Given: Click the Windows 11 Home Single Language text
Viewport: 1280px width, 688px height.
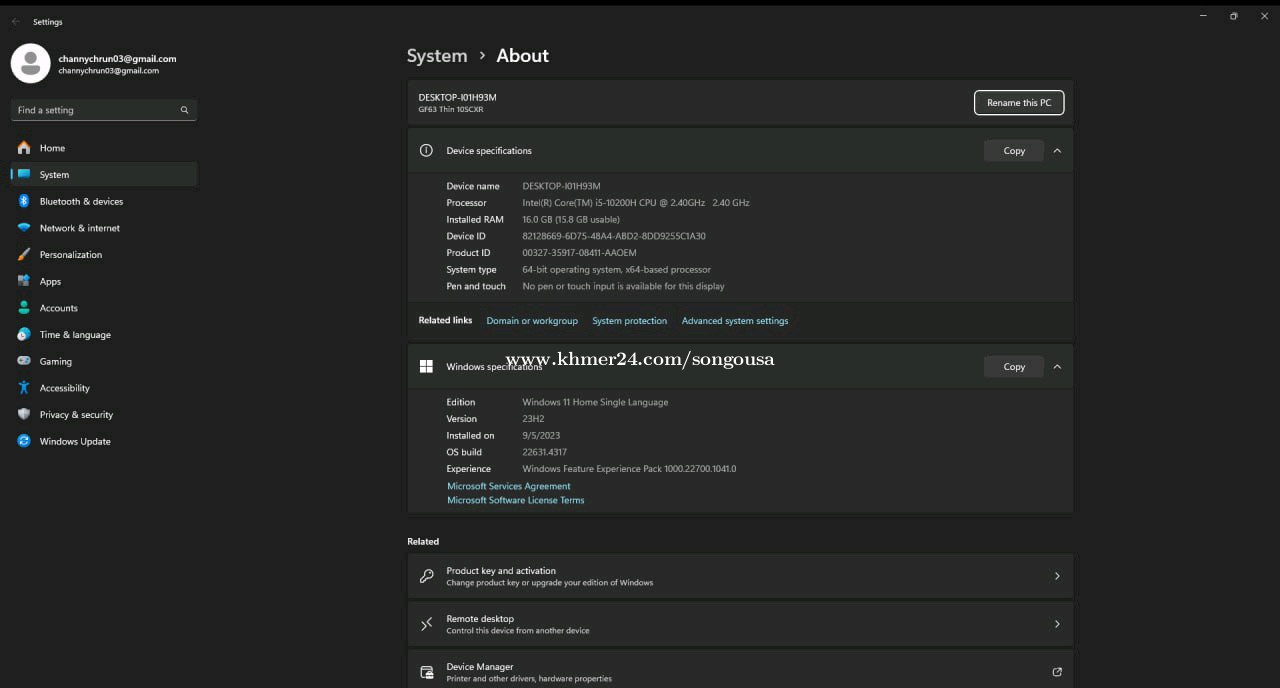Looking at the screenshot, I should tap(595, 402).
